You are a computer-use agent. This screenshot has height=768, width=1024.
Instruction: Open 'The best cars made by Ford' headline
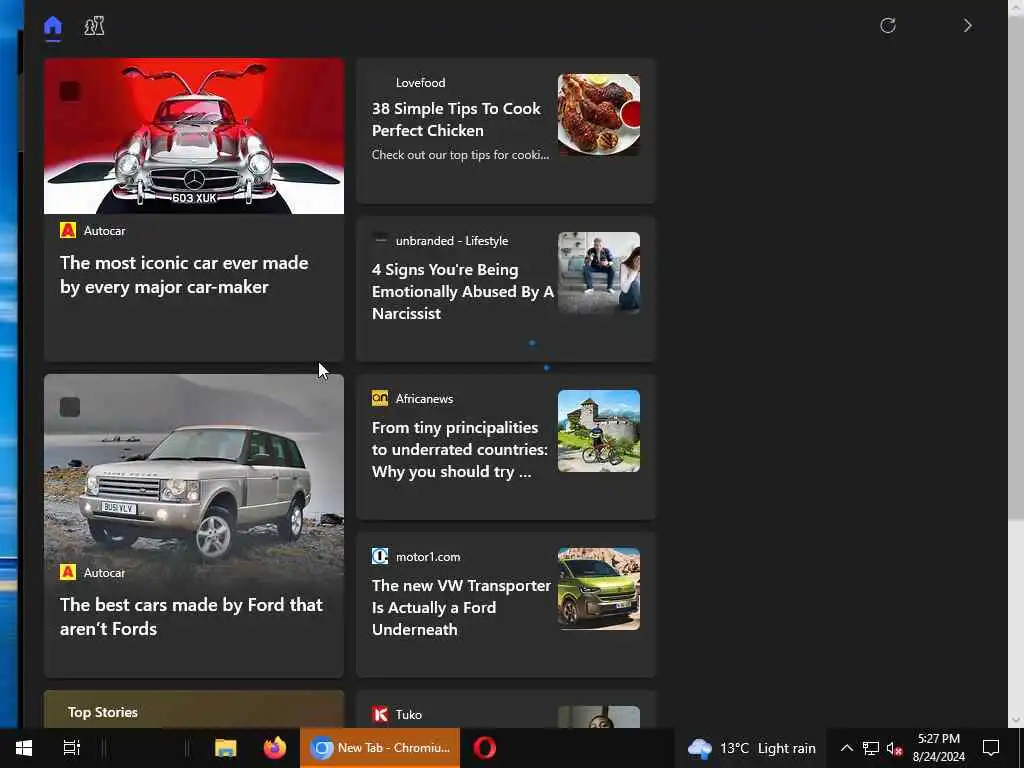(191, 616)
